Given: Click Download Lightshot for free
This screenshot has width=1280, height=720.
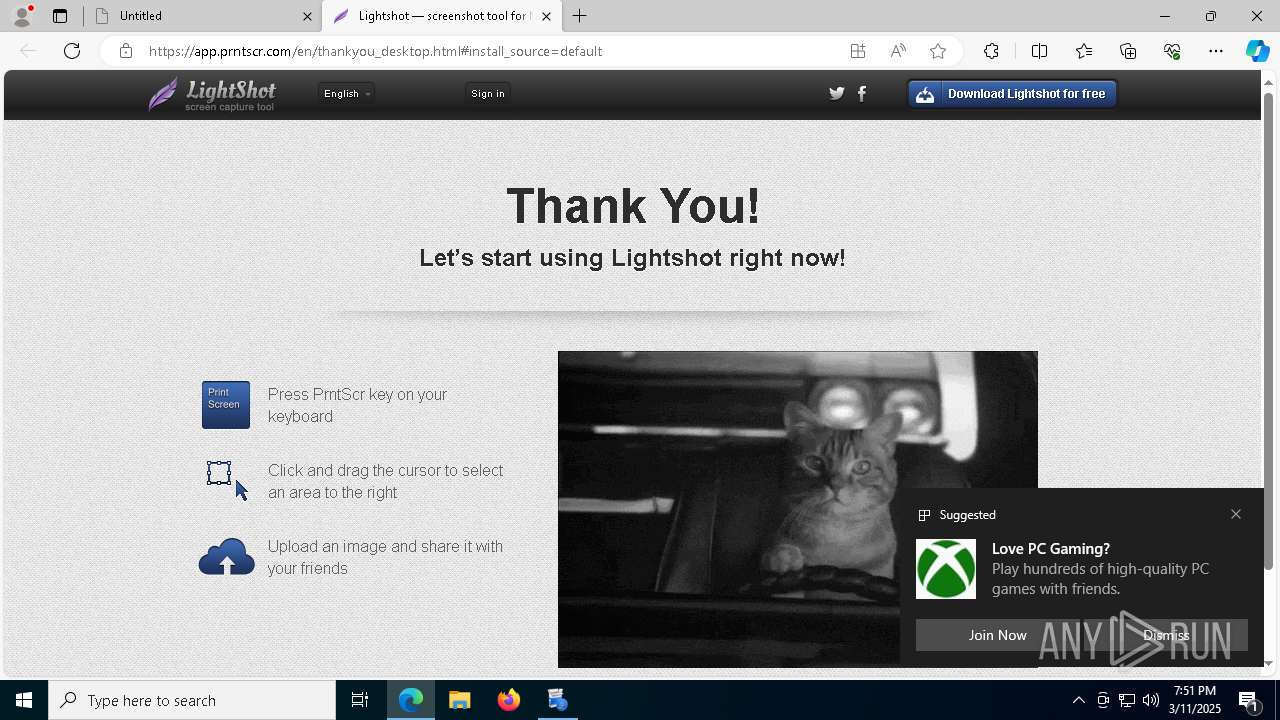Looking at the screenshot, I should (x=1012, y=94).
